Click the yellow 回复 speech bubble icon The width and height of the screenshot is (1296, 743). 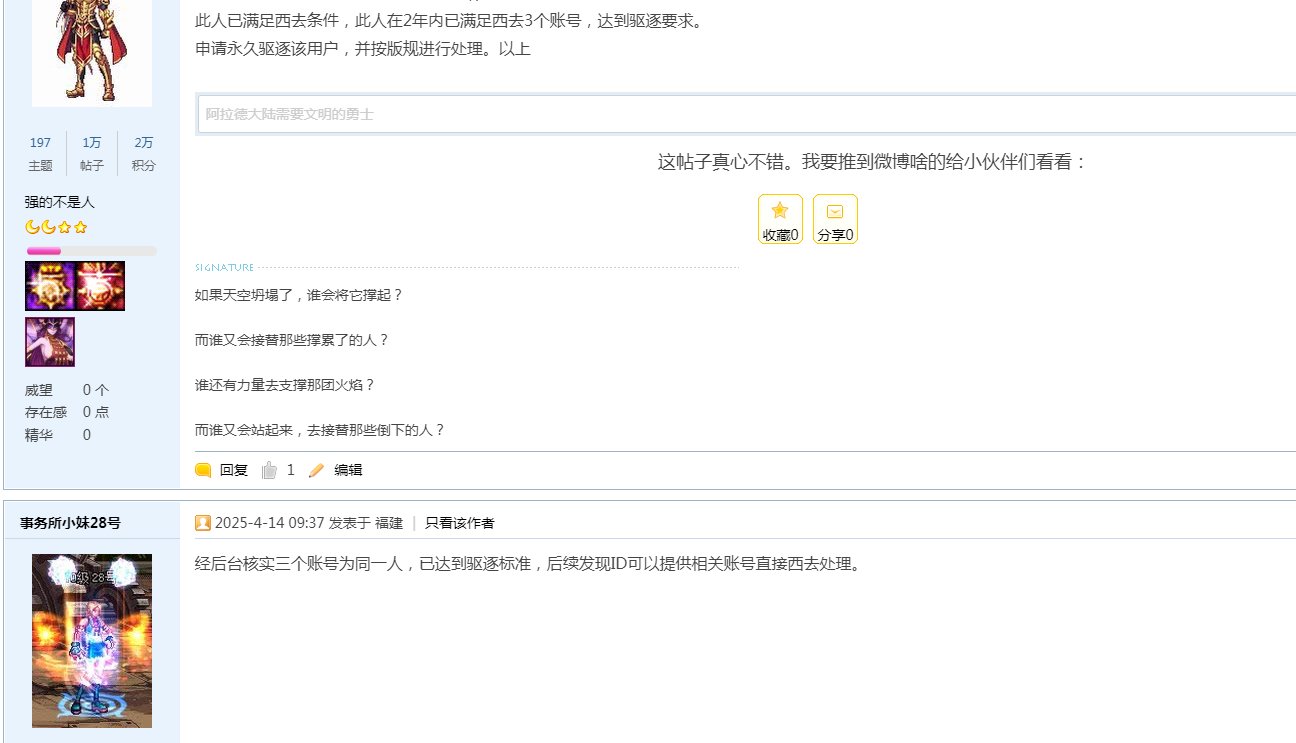tap(203, 470)
